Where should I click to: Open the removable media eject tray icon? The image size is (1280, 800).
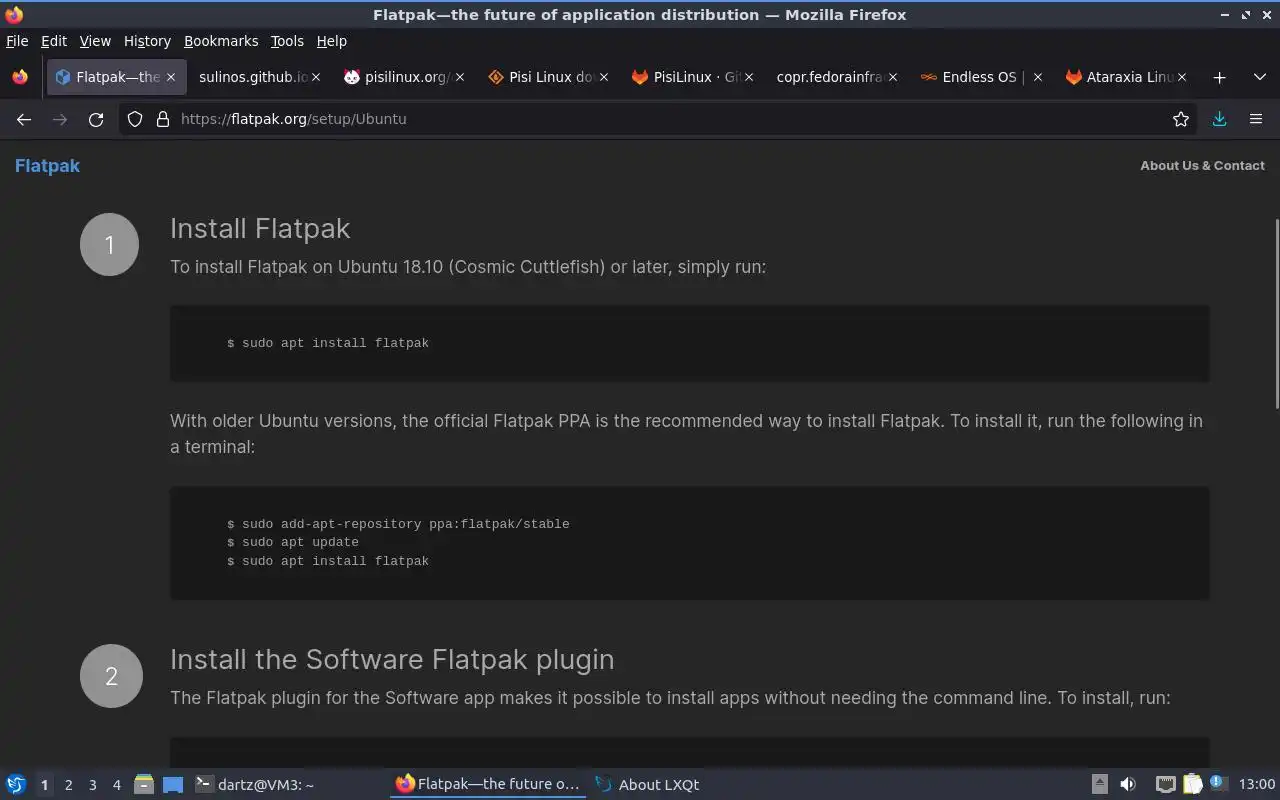click(x=1099, y=785)
